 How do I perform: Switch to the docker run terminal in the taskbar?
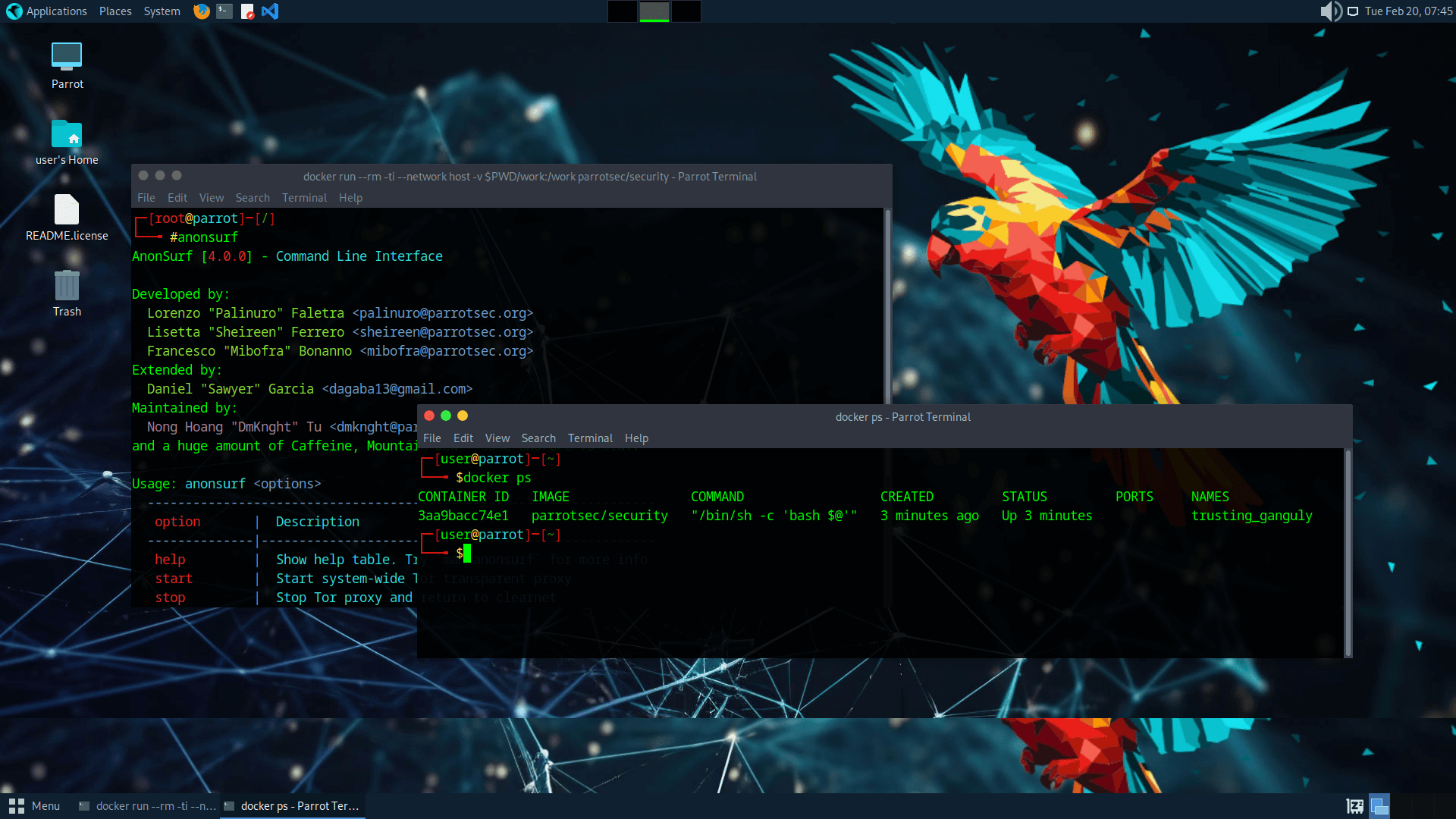[146, 805]
